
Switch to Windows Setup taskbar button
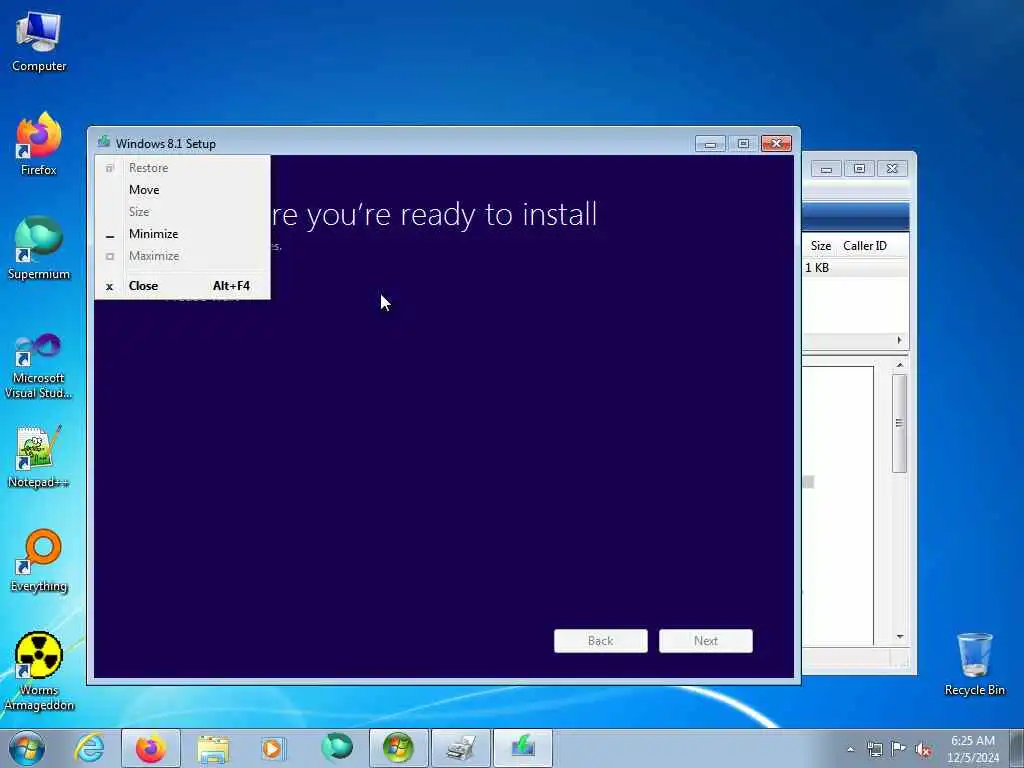tap(523, 748)
